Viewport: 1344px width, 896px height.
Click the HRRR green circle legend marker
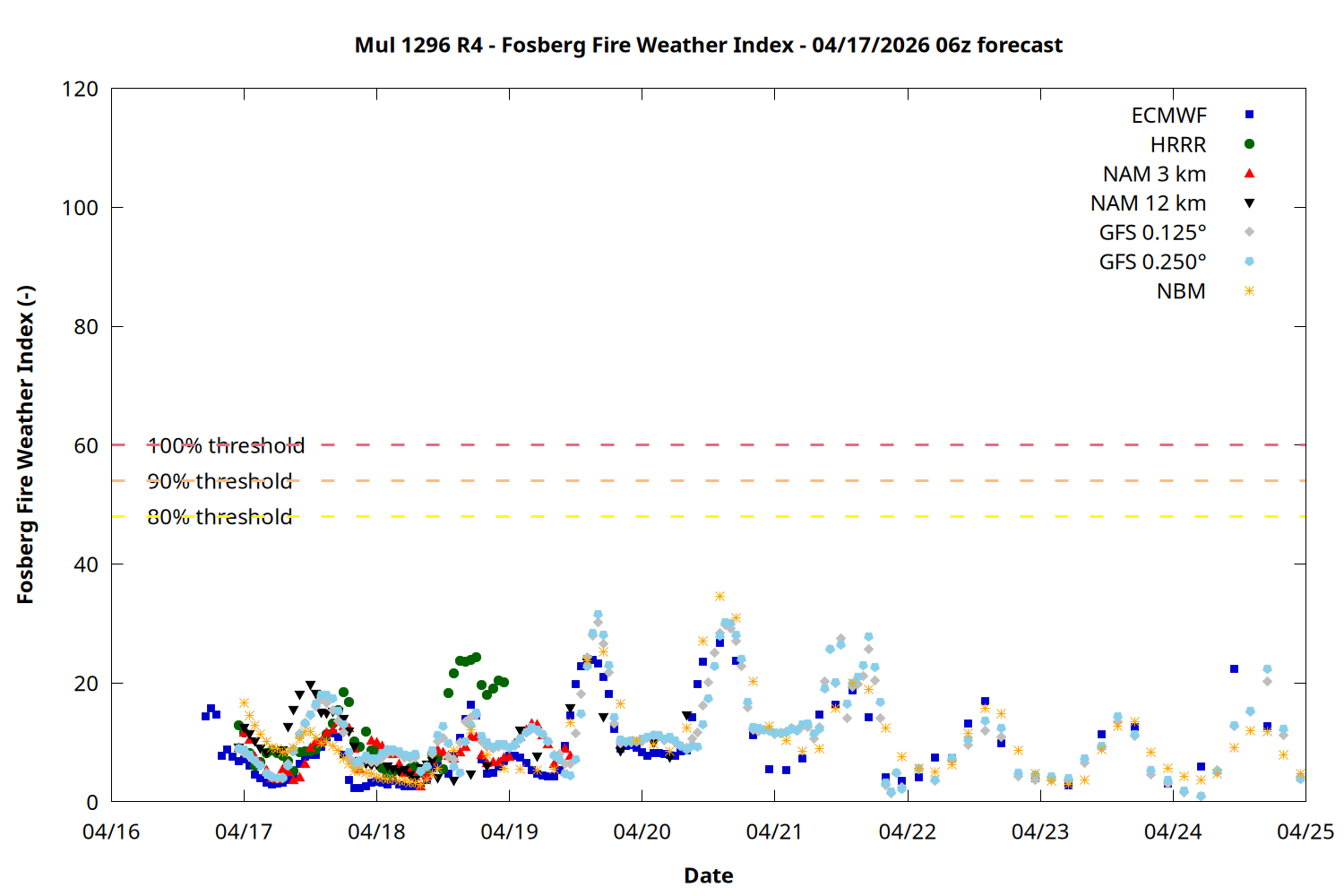(1249, 144)
